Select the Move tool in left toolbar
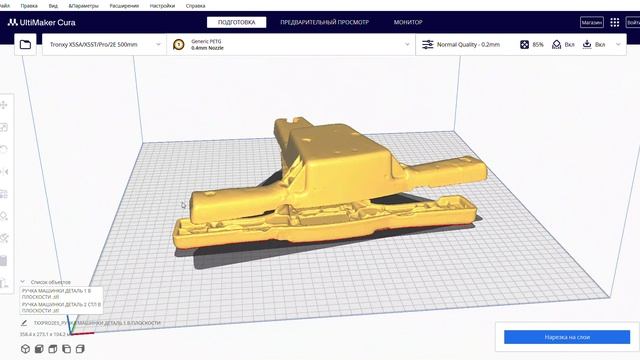This screenshot has height=360, width=640. [x=4, y=105]
